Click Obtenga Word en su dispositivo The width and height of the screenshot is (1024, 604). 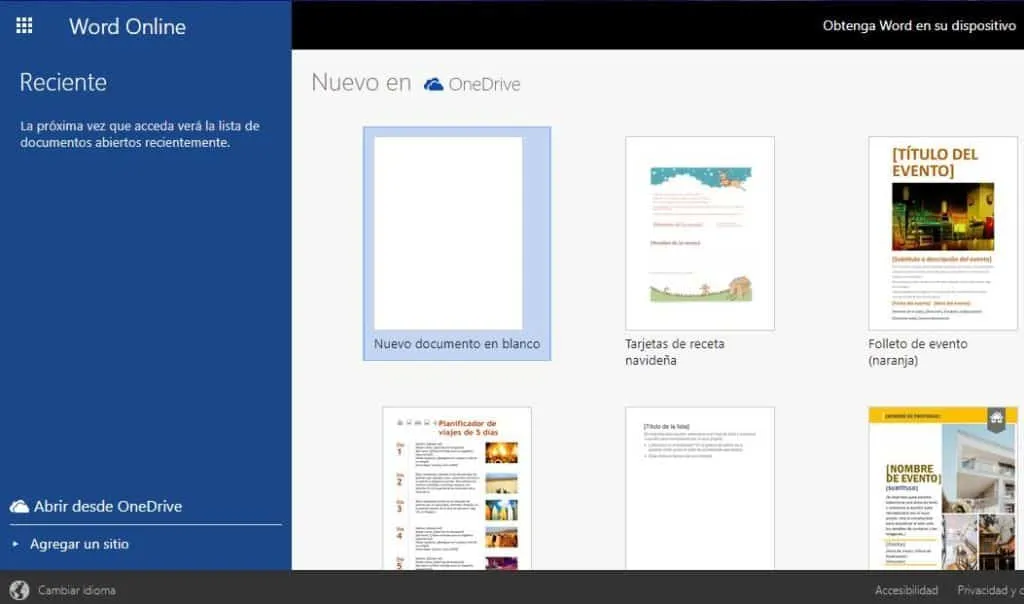[918, 25]
